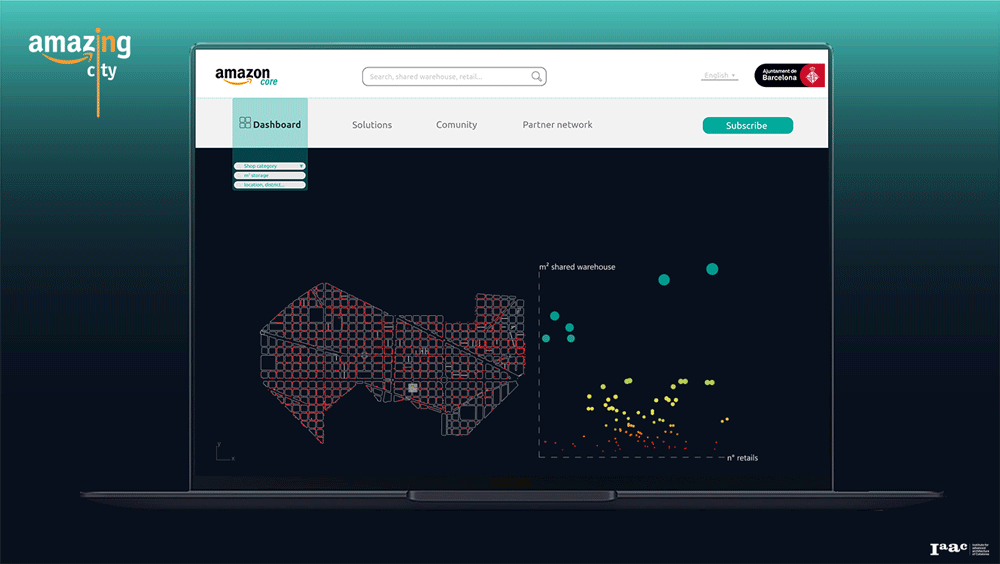Image resolution: width=1000 pixels, height=564 pixels.
Task: Select the largest teal dot on scatter plot
Action: (712, 269)
